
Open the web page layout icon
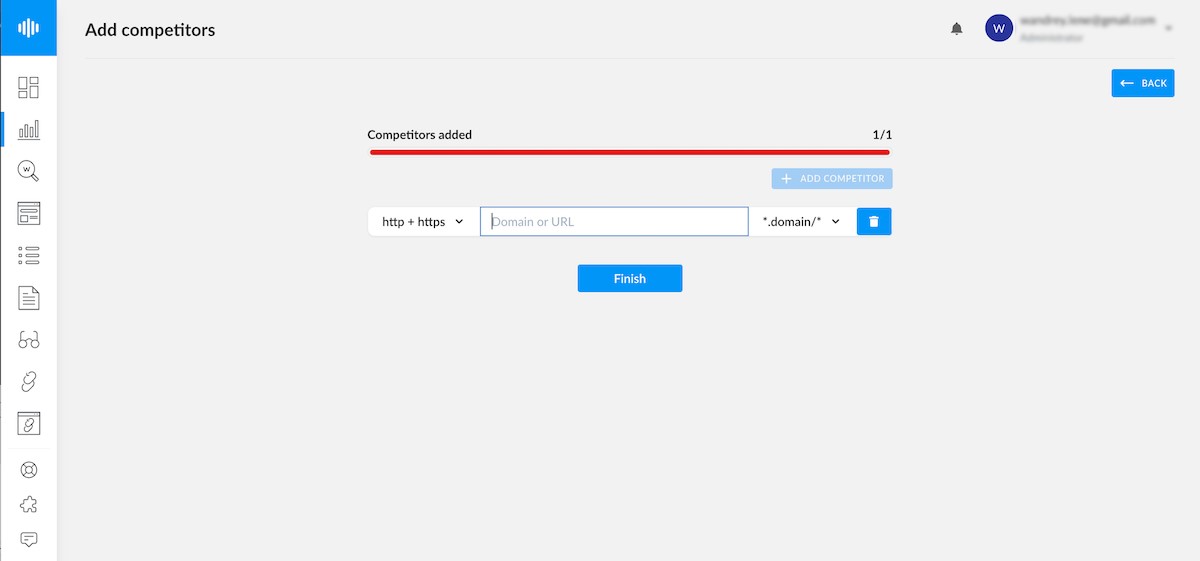click(29, 213)
